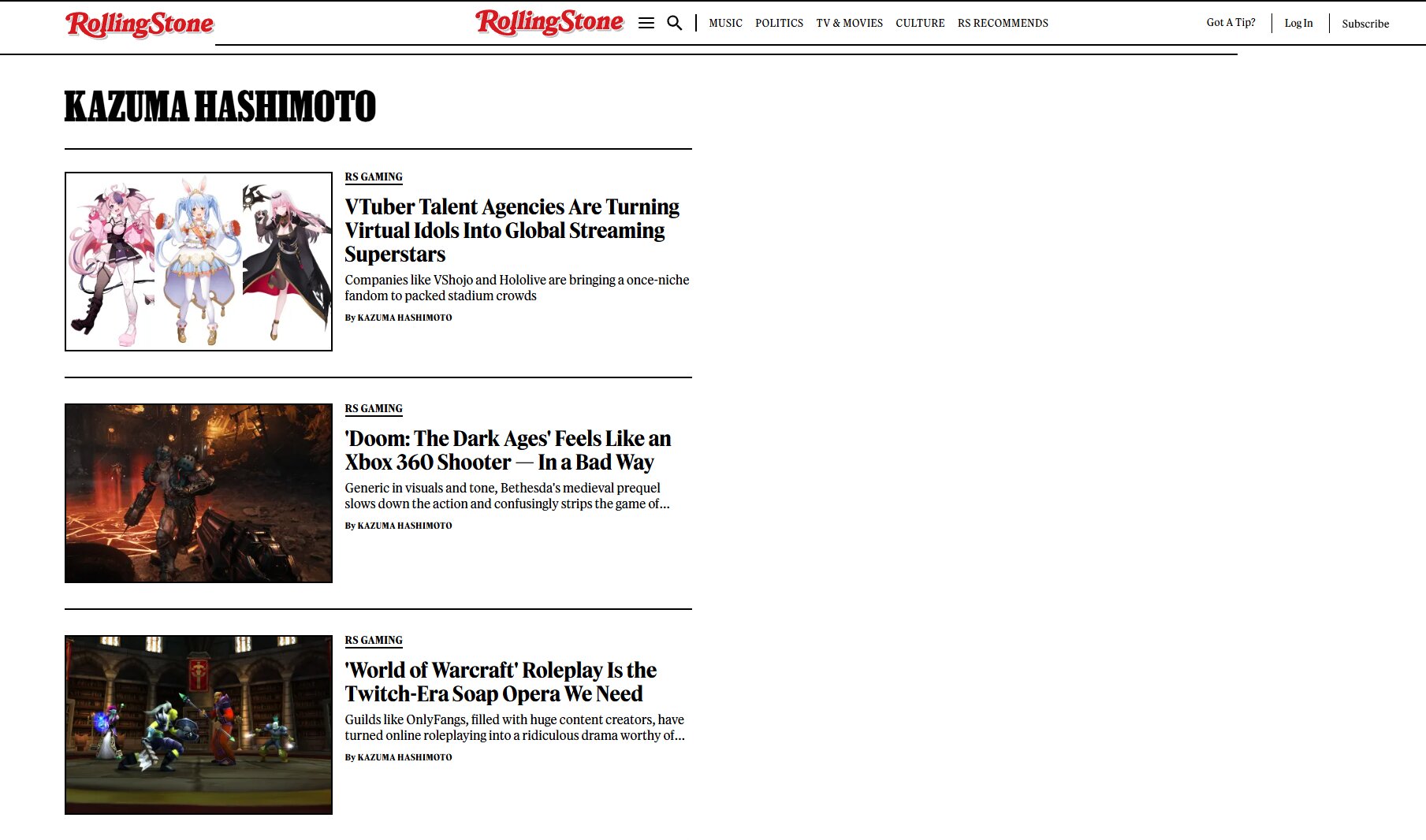Open the VTuber anime characters thumbnail
The height and width of the screenshot is (840, 1426).
coord(199,262)
